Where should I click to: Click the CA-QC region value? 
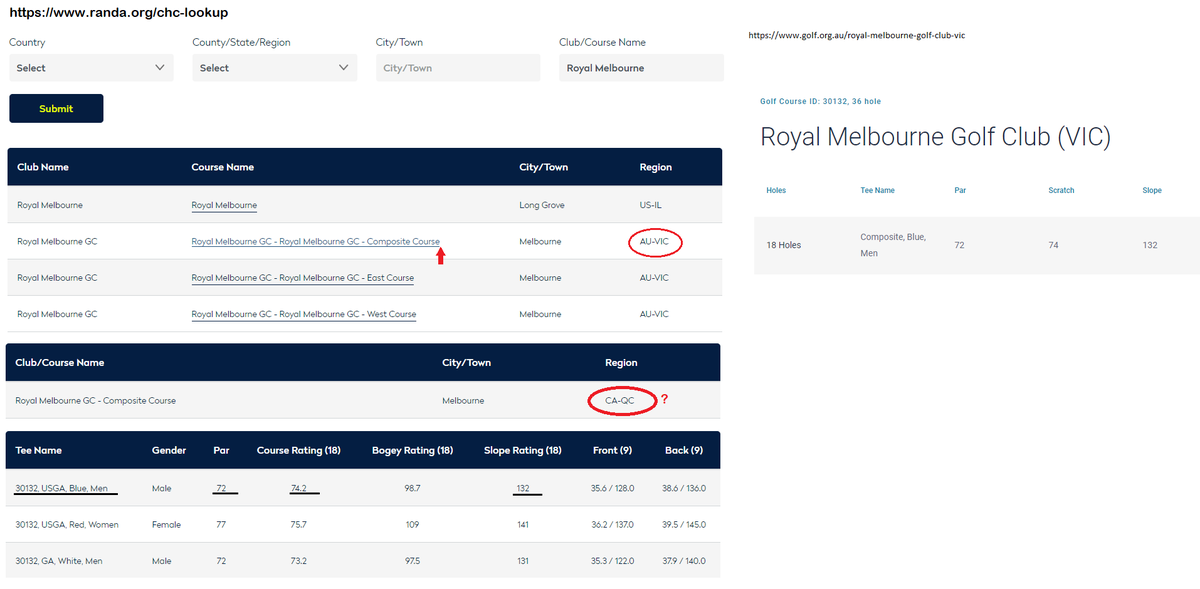coord(619,400)
